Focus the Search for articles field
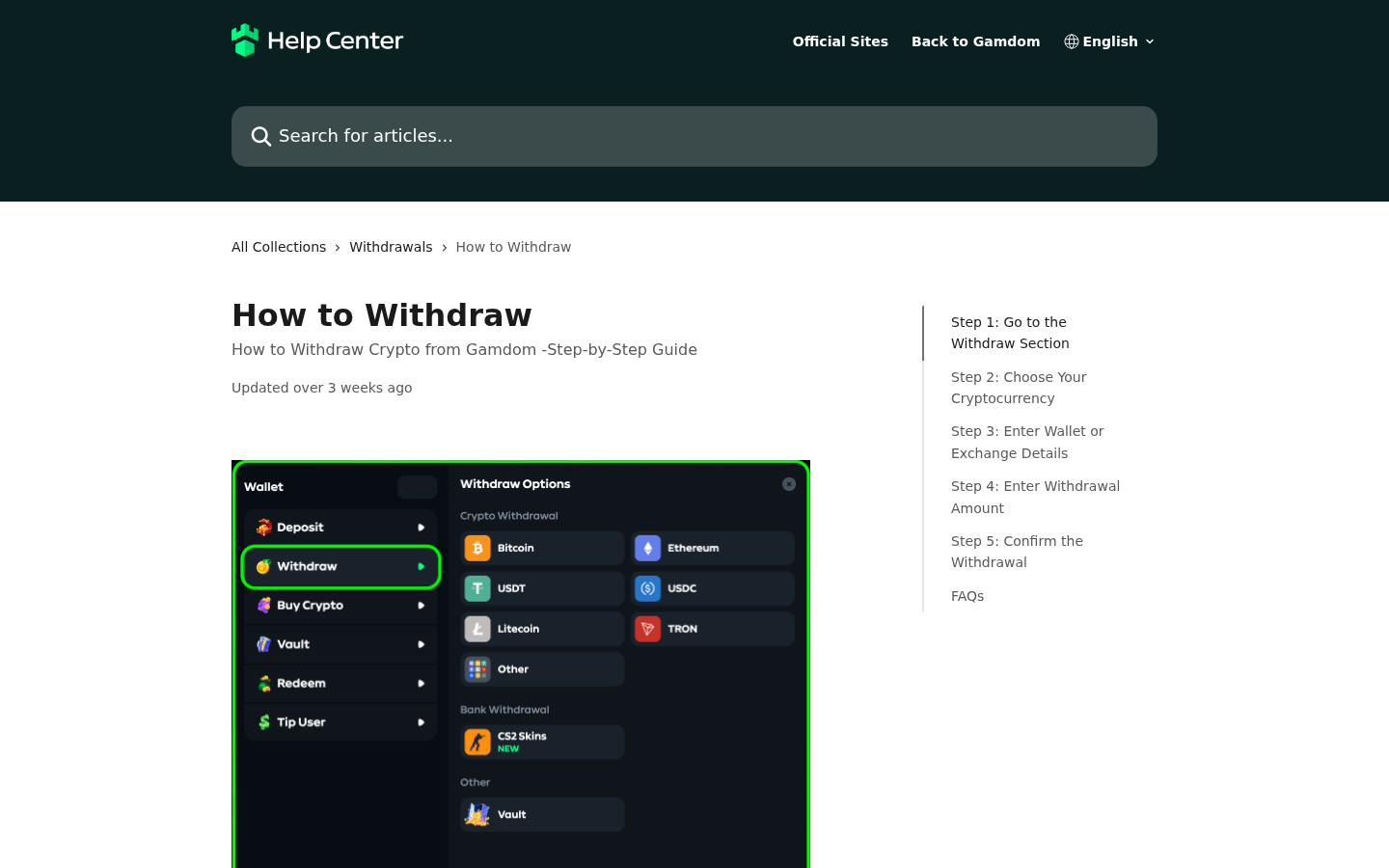This screenshot has height=868, width=1389. pos(694,136)
